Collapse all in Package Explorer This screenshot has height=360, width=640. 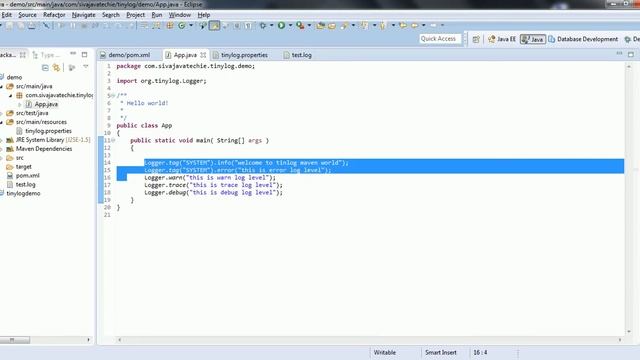[45, 67]
